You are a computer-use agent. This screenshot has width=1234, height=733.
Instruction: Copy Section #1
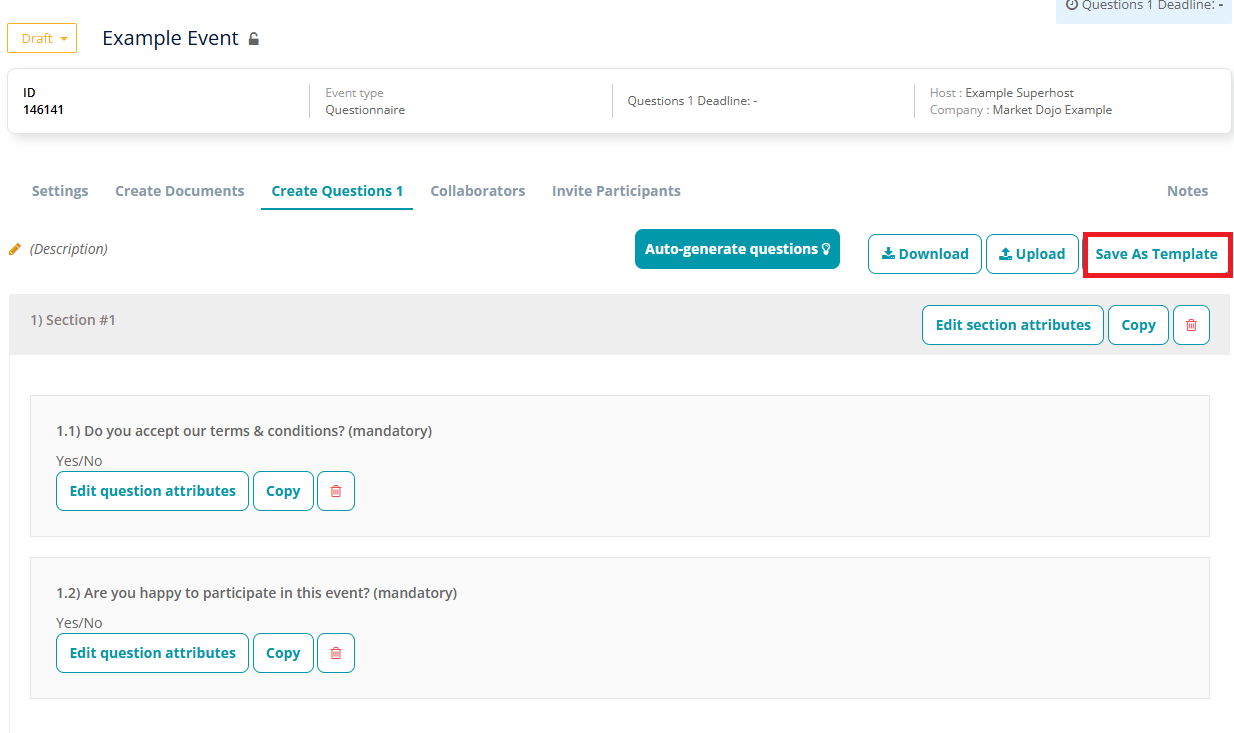pyautogui.click(x=1138, y=325)
